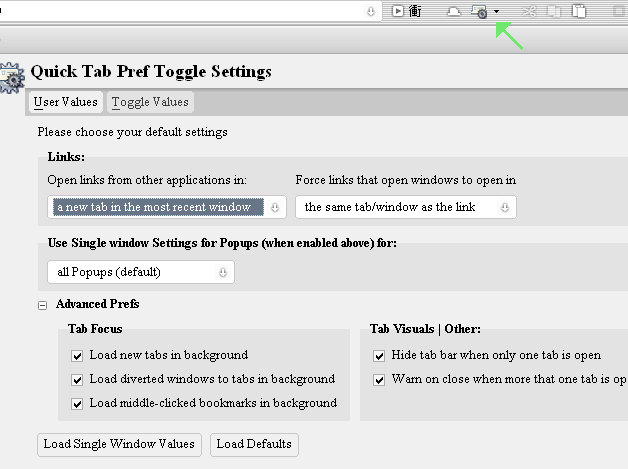Open the 'a new tab in the most recent window' dropdown
Screen dimensions: 628x469
(167, 207)
